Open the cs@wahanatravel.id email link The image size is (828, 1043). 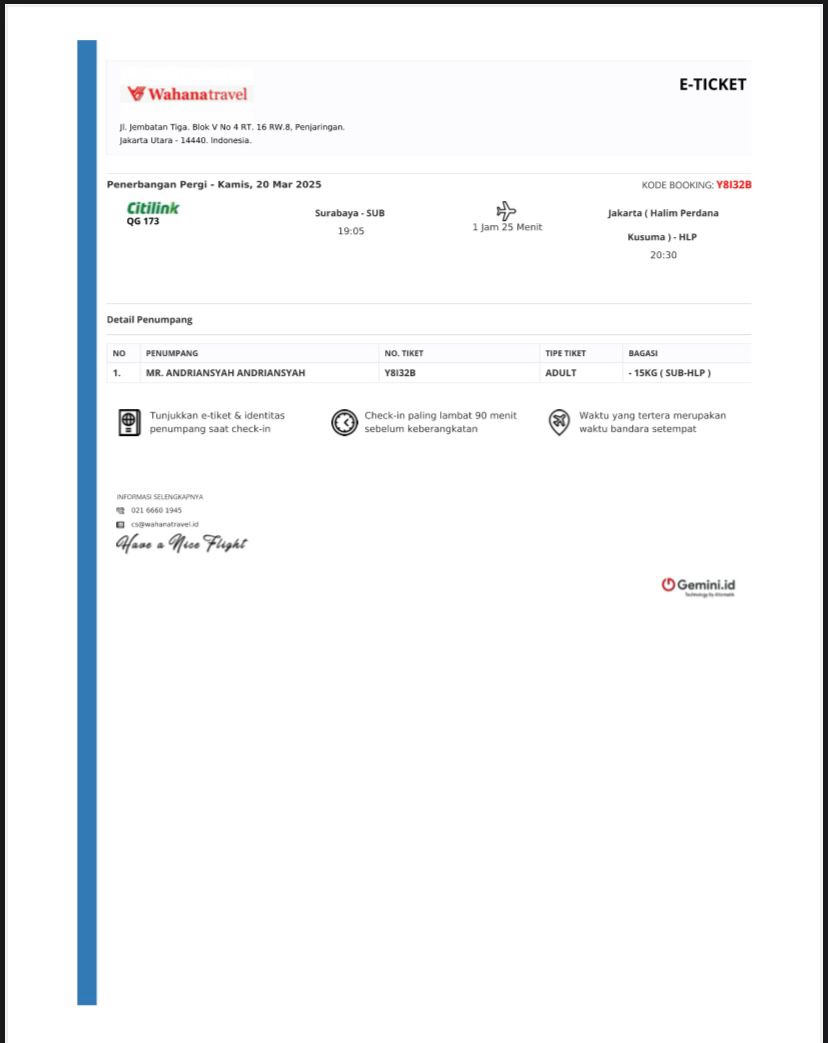click(165, 524)
